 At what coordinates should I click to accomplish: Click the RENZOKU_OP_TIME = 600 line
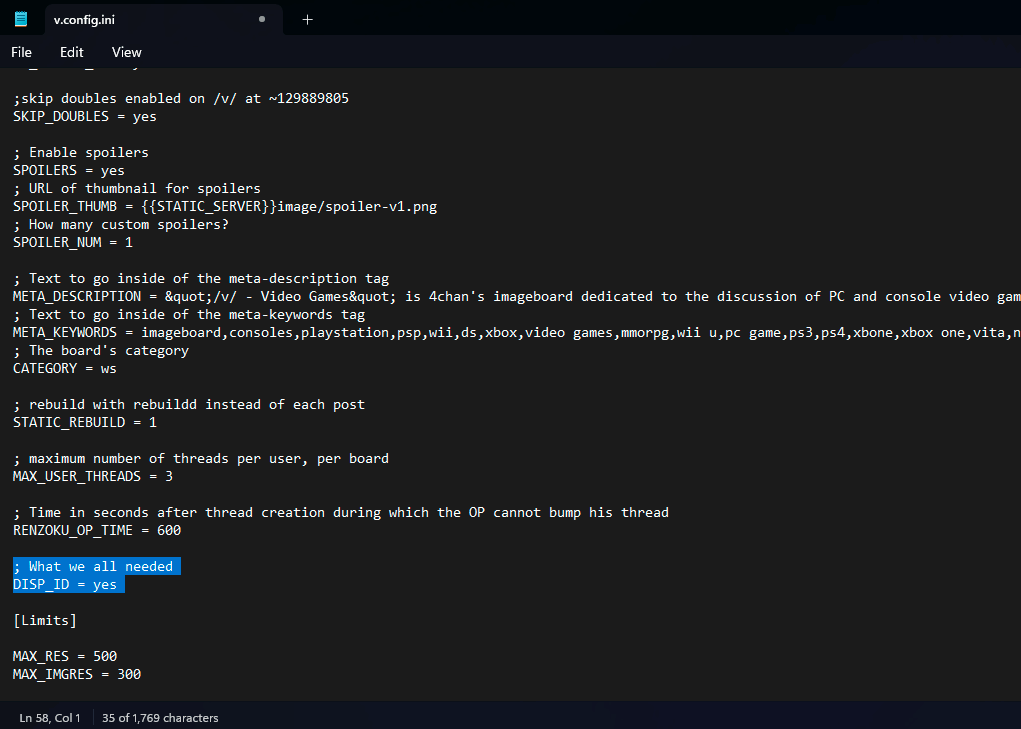click(97, 530)
